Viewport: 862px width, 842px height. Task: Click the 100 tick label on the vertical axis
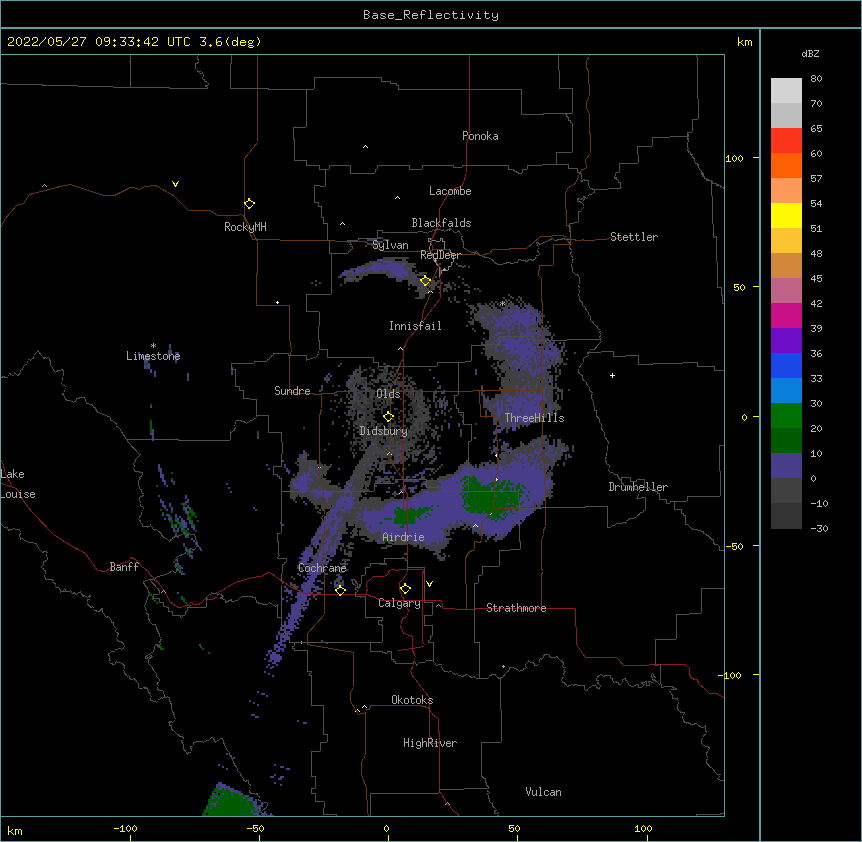pyautogui.click(x=734, y=158)
